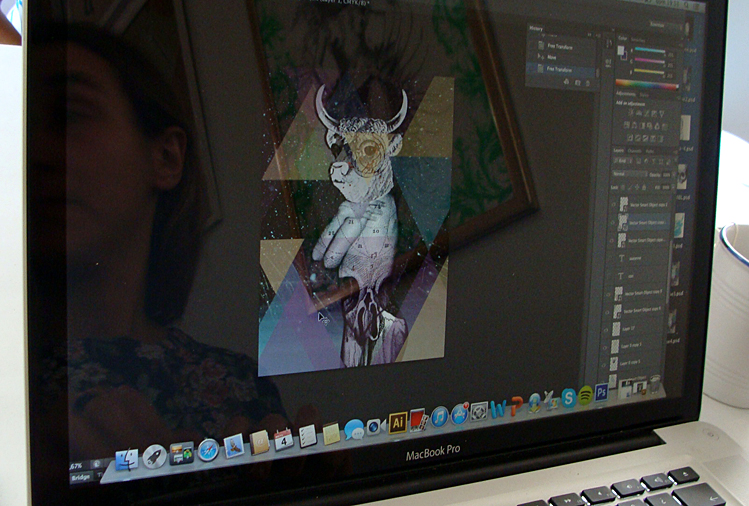Switch to the Channels tab
The width and height of the screenshot is (749, 506).
coord(634,151)
